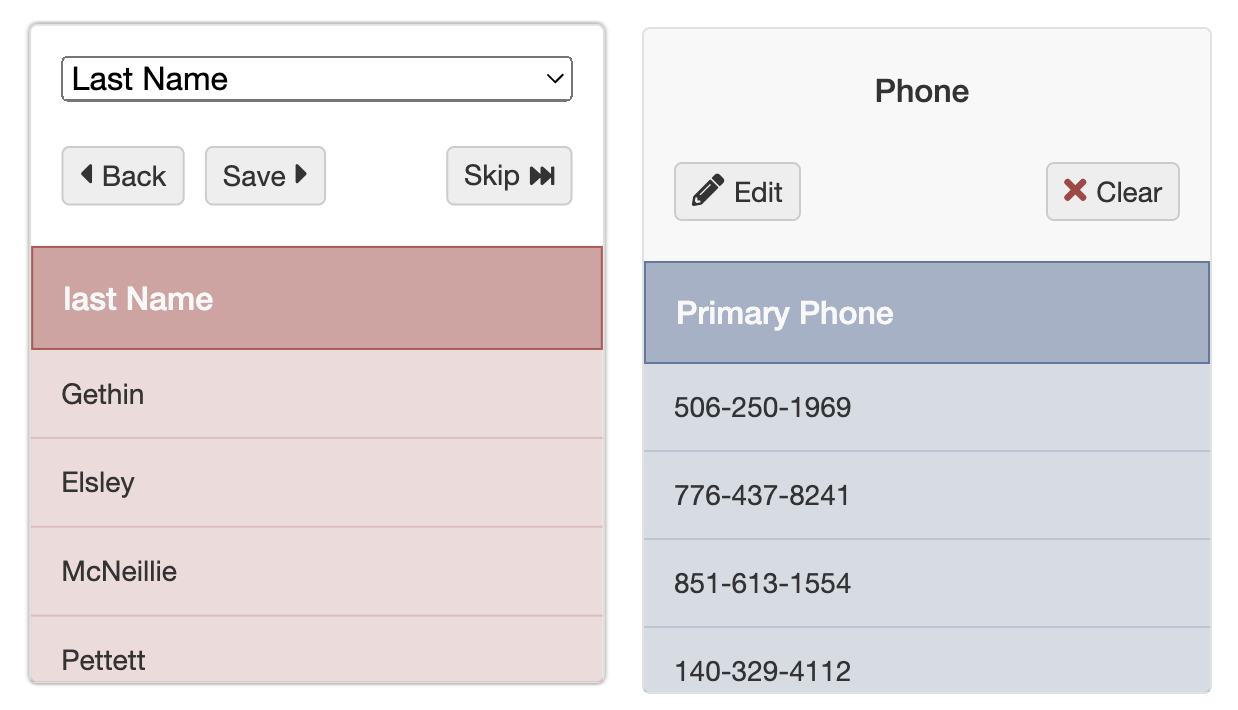Viewport: 1238px width, 710px height.
Task: Click the pencil icon beside Edit
Action: click(x=708, y=191)
